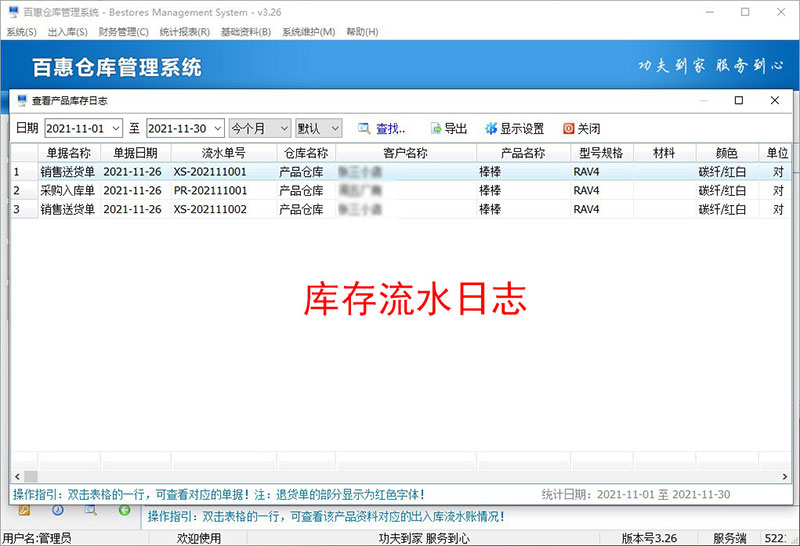Screen dimensions: 800x546
Task: Click the 采购入库单 cell
Action: tap(68, 191)
